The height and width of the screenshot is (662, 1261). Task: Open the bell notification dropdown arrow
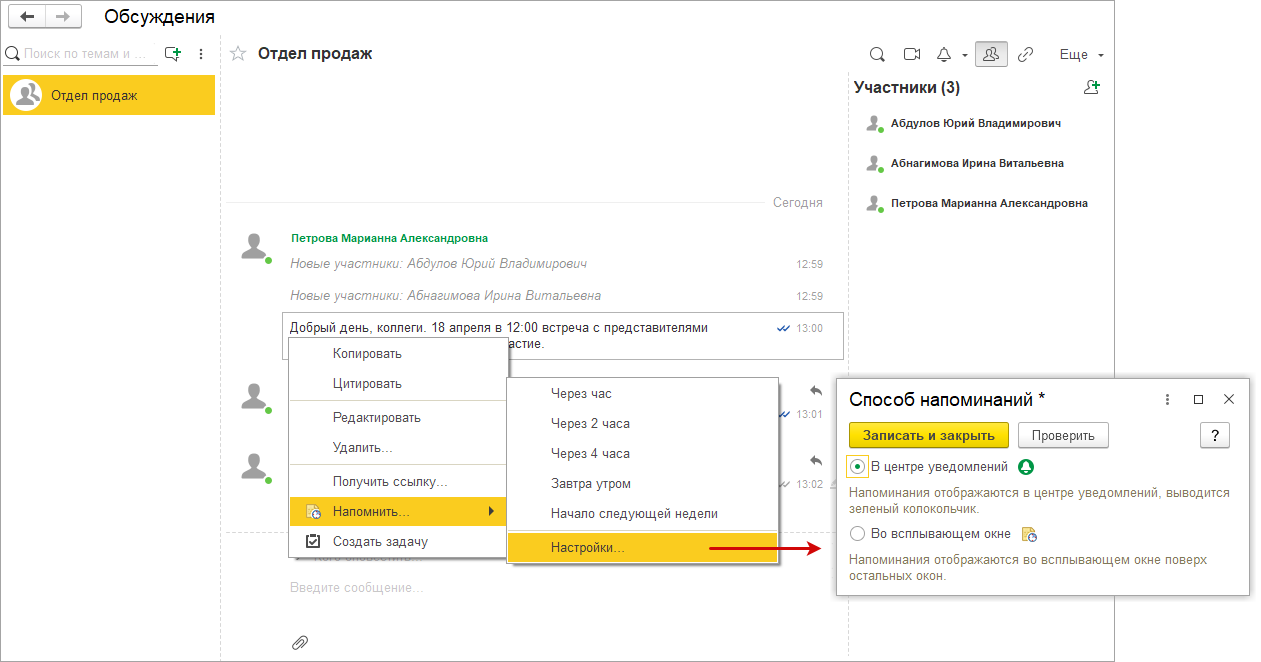click(x=965, y=55)
